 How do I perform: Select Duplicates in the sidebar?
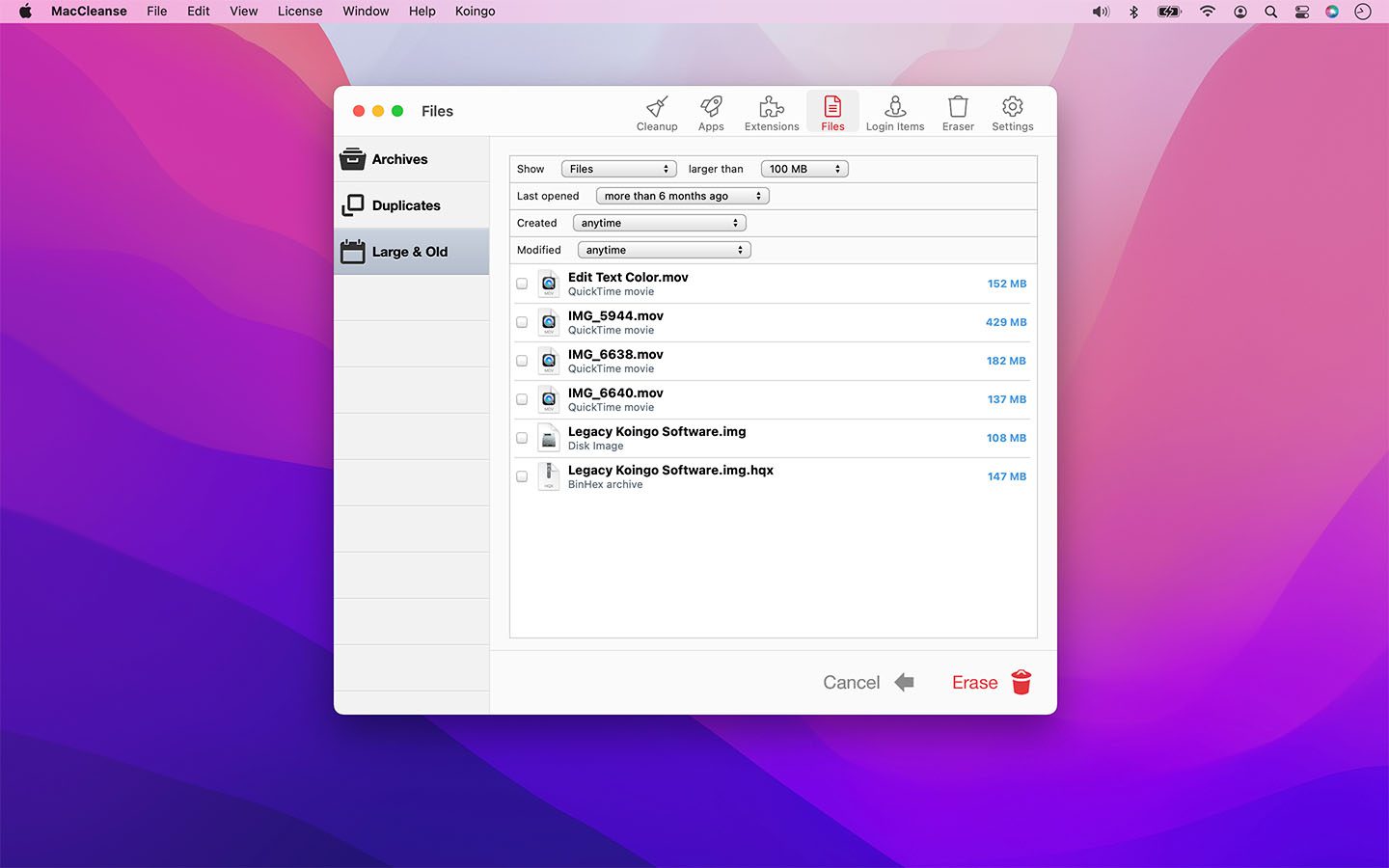click(406, 205)
